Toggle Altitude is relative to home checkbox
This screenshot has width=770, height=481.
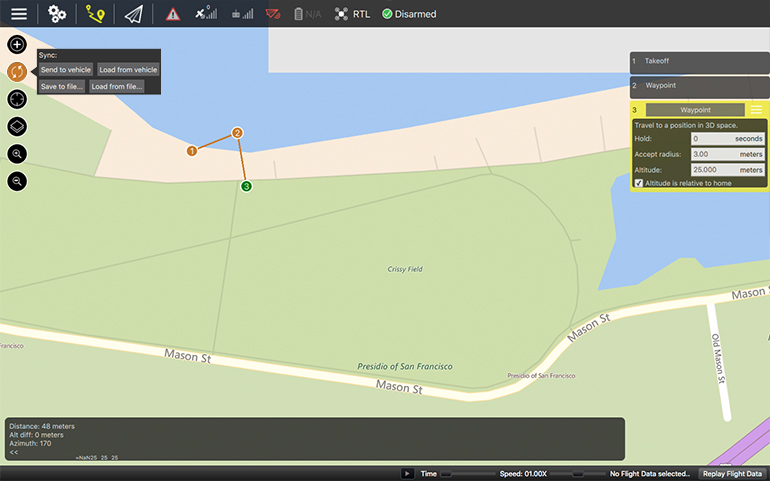639,183
